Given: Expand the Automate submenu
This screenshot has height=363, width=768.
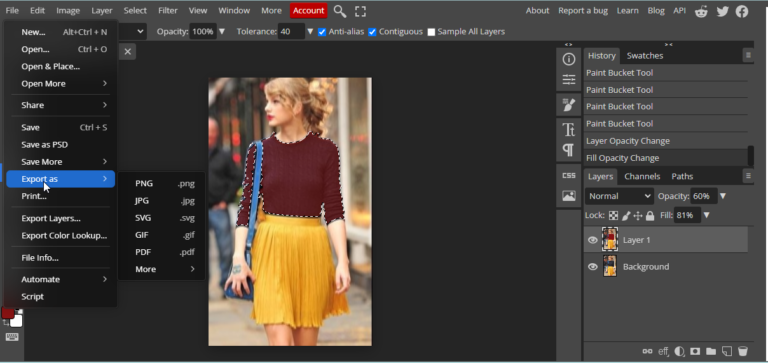Looking at the screenshot, I should [x=61, y=279].
